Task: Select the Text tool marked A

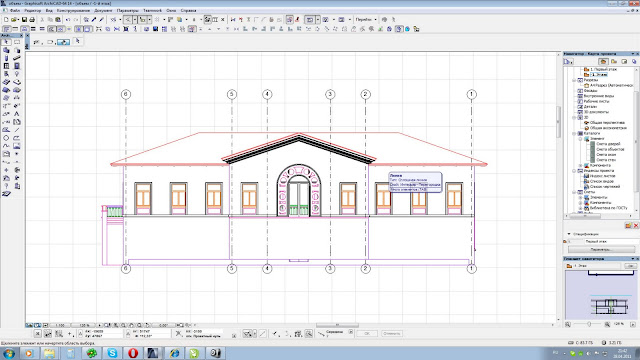Action: tap(17, 114)
